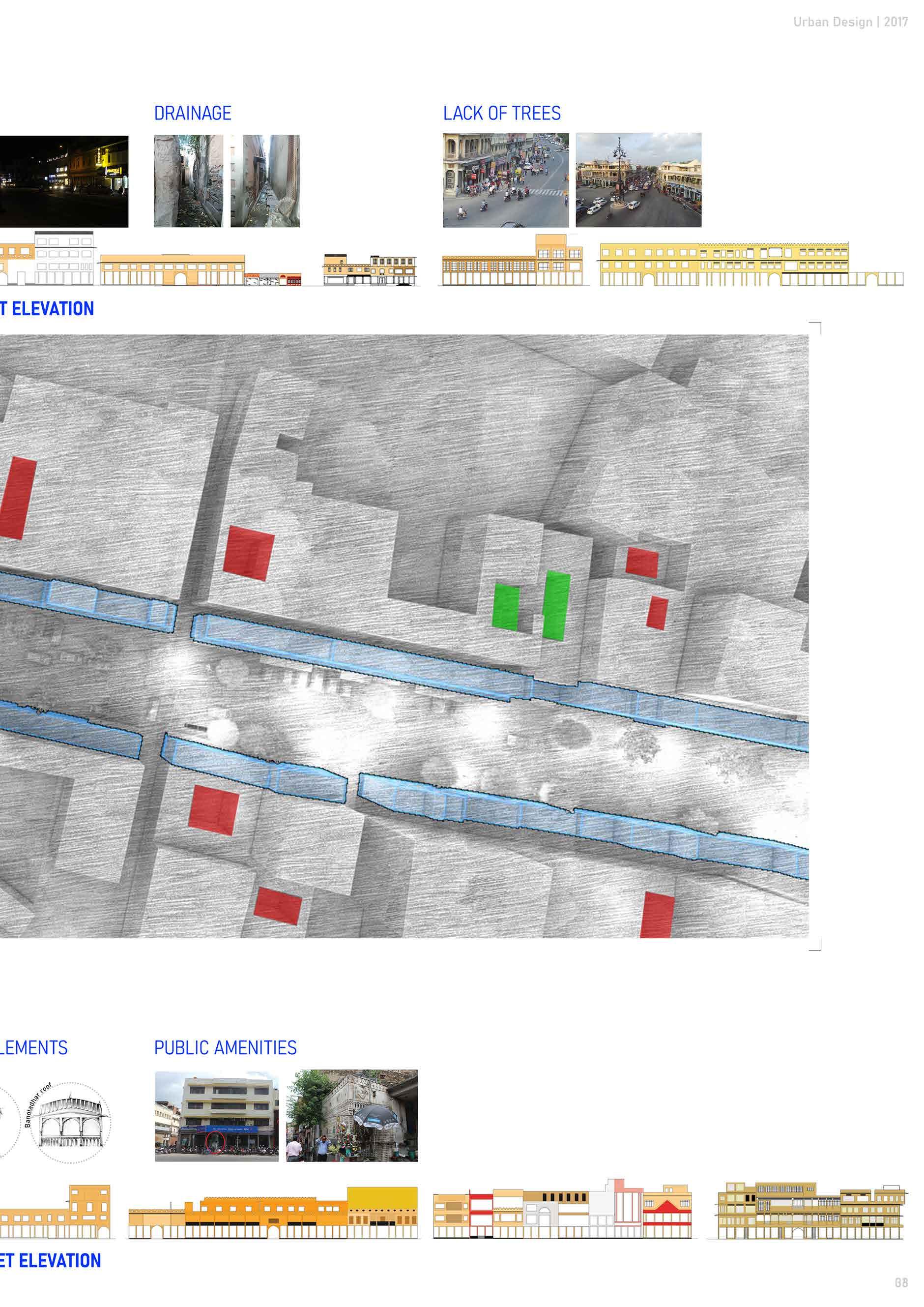
Task: Click the smallest red block on the map
Action: (x=658, y=613)
